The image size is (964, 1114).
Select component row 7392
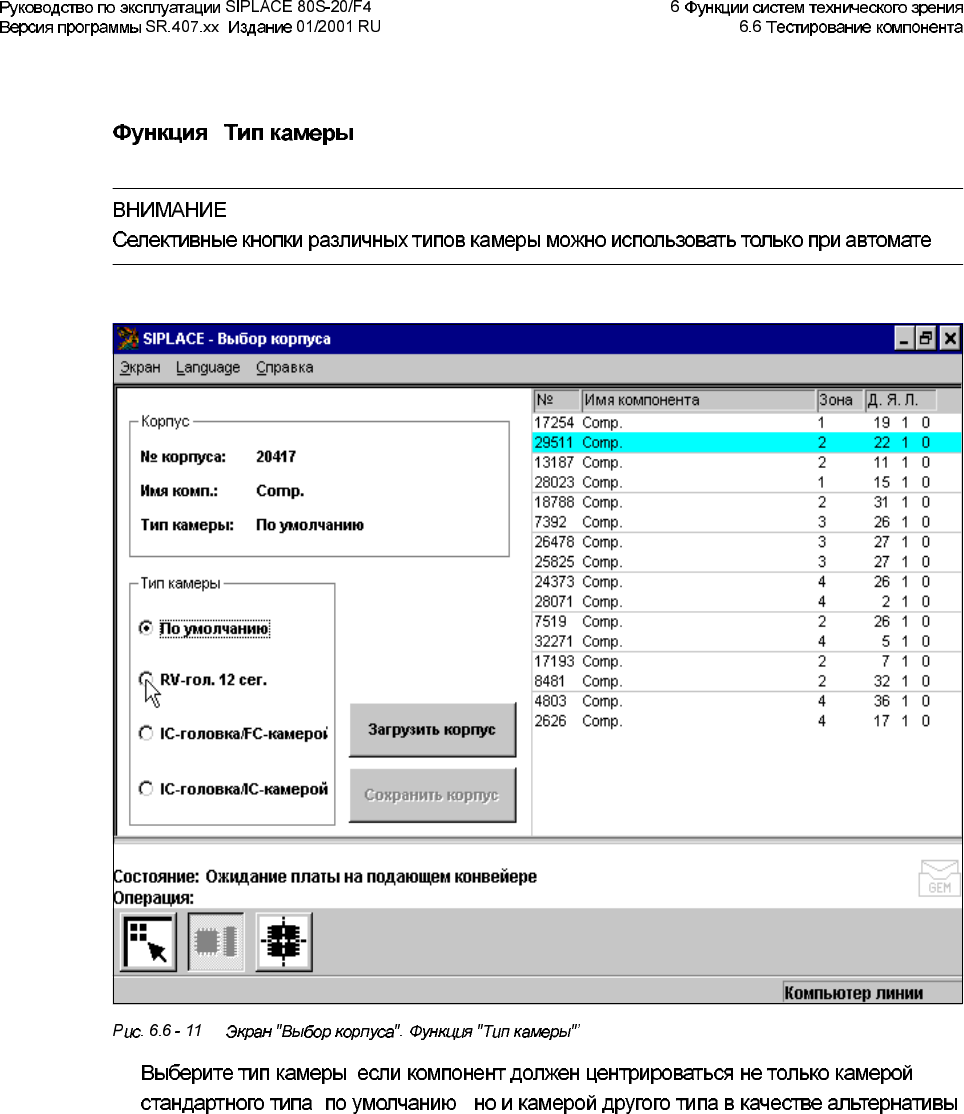click(x=747, y=522)
